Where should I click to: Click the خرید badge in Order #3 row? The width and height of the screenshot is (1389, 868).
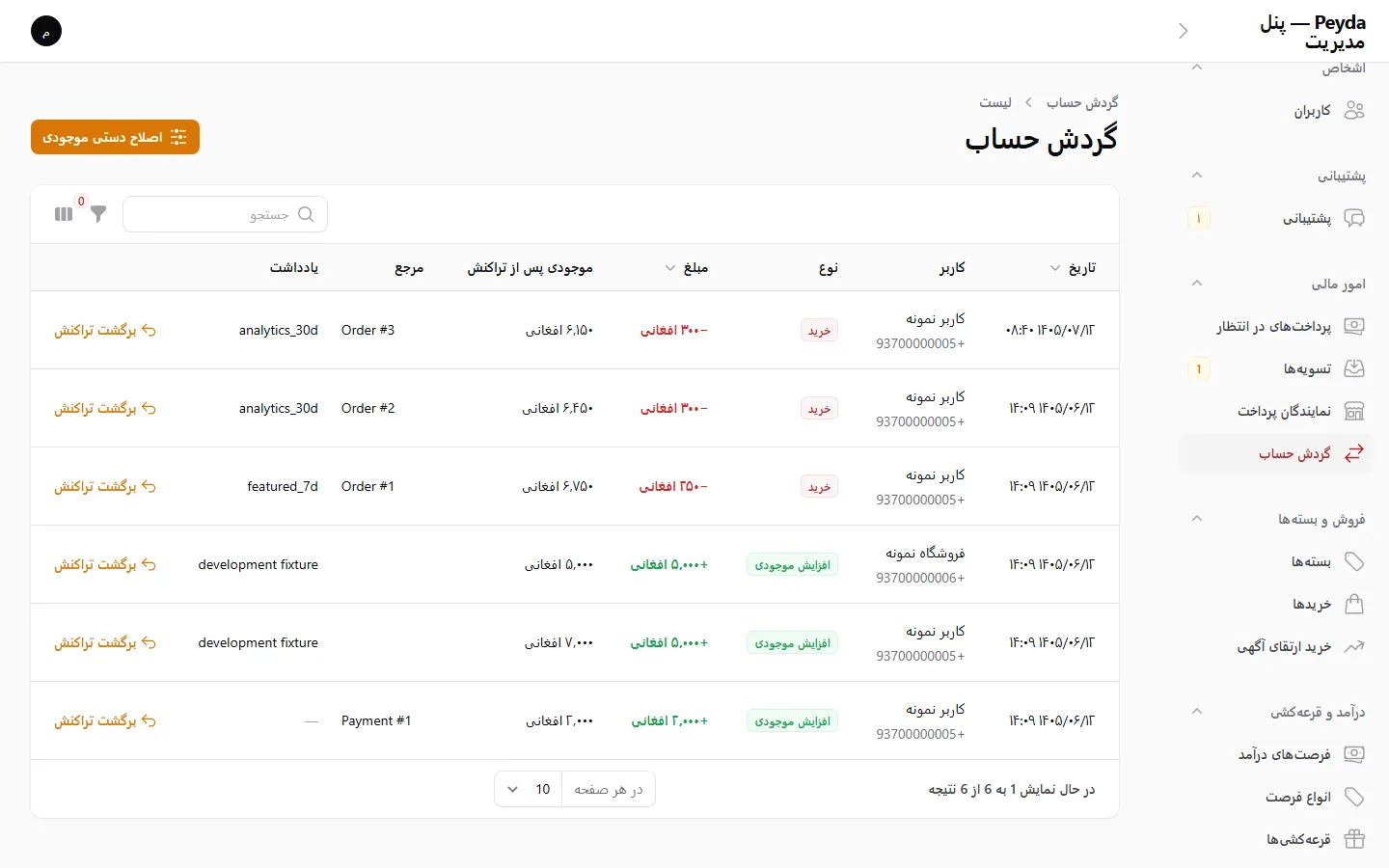(x=819, y=331)
